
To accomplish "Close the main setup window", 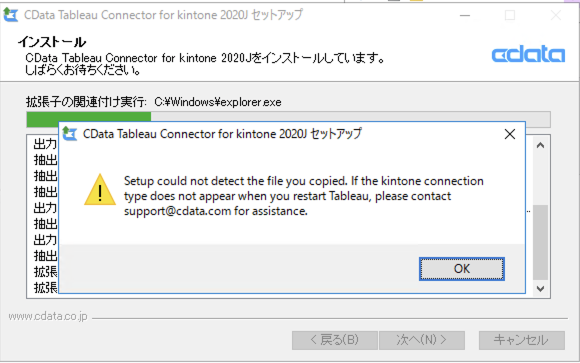I will tap(556, 15).
